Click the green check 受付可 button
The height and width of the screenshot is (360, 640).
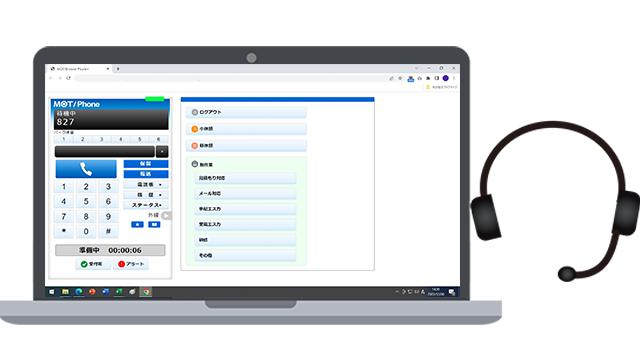(x=93, y=264)
